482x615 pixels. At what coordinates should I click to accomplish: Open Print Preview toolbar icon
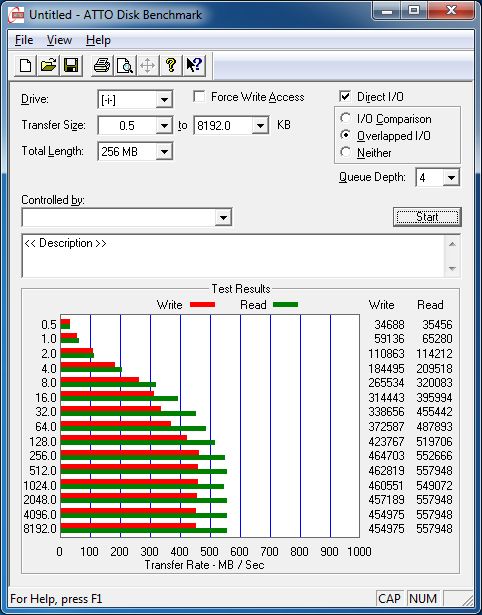coord(125,65)
